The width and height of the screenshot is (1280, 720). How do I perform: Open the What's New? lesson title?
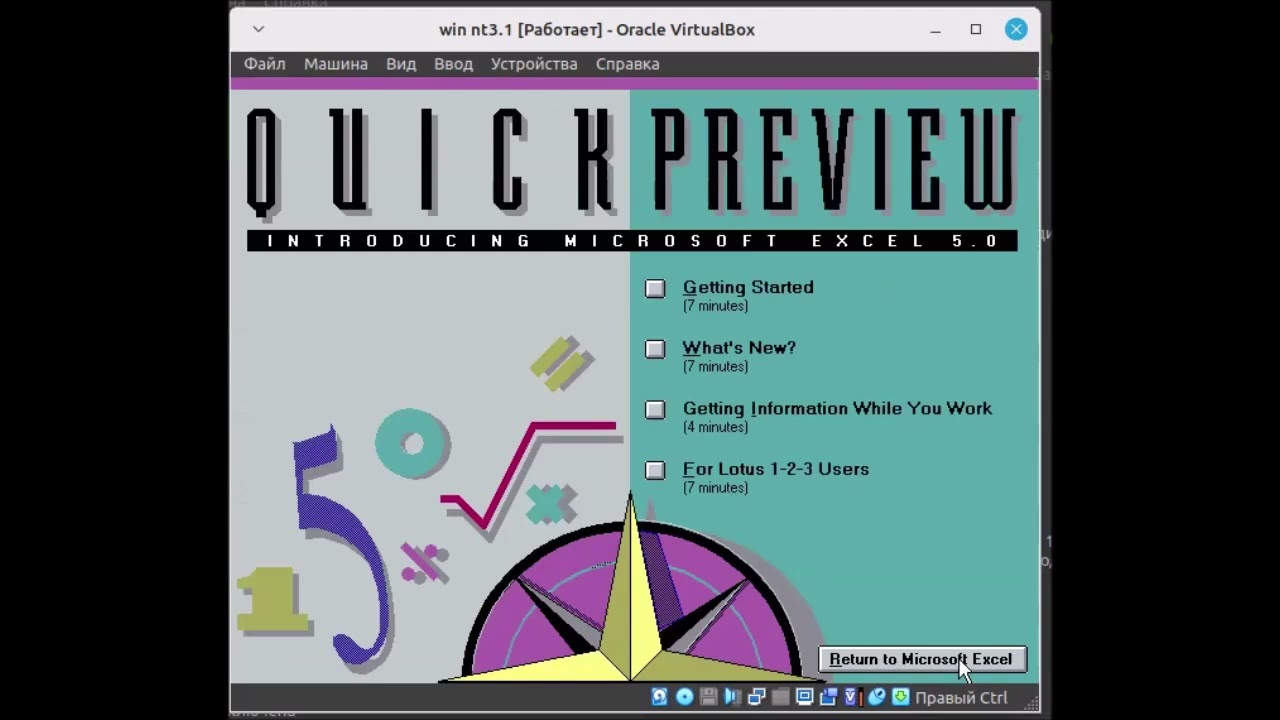click(x=739, y=348)
